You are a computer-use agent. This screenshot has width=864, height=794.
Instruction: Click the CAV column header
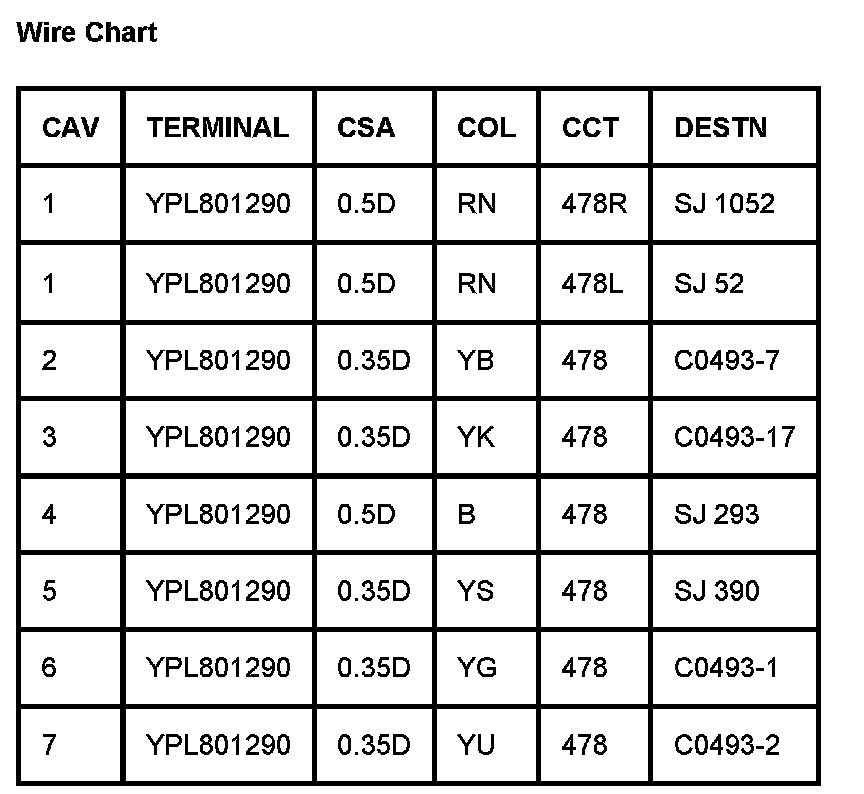pos(70,128)
